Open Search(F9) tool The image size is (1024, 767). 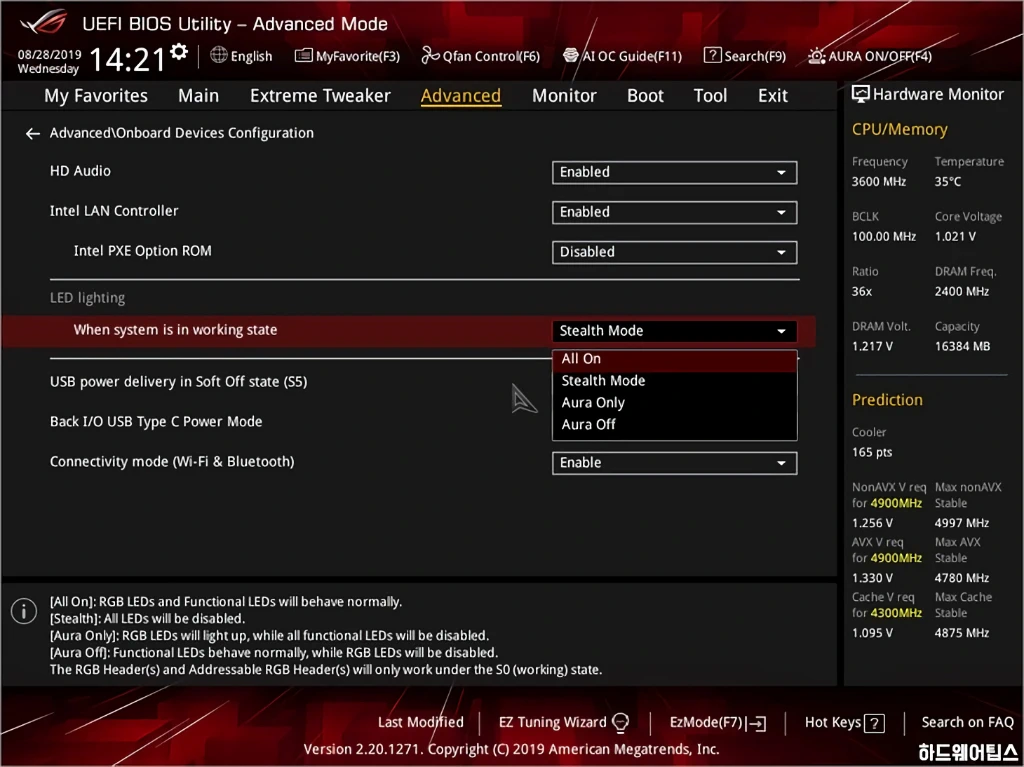[744, 56]
